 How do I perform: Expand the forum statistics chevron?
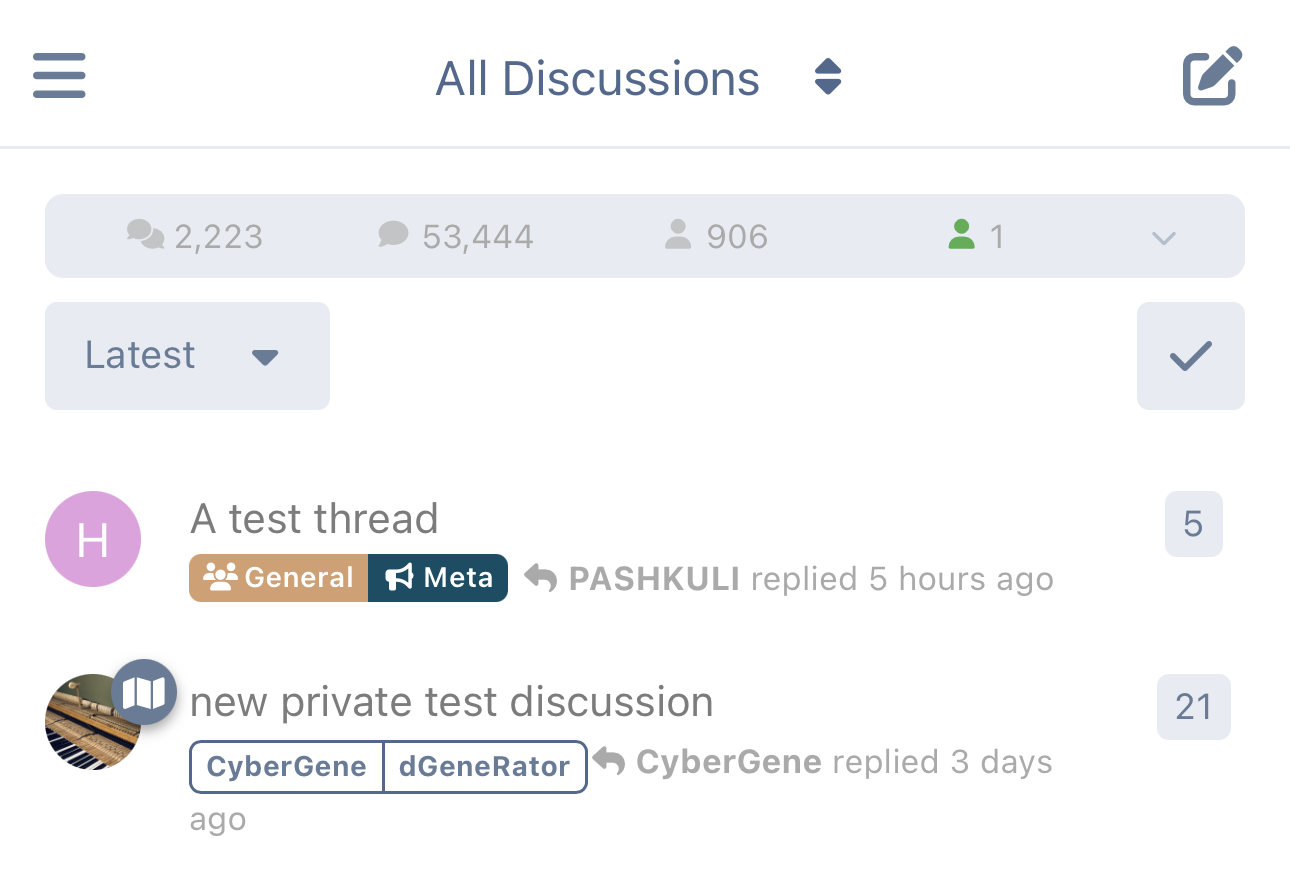tap(1163, 238)
